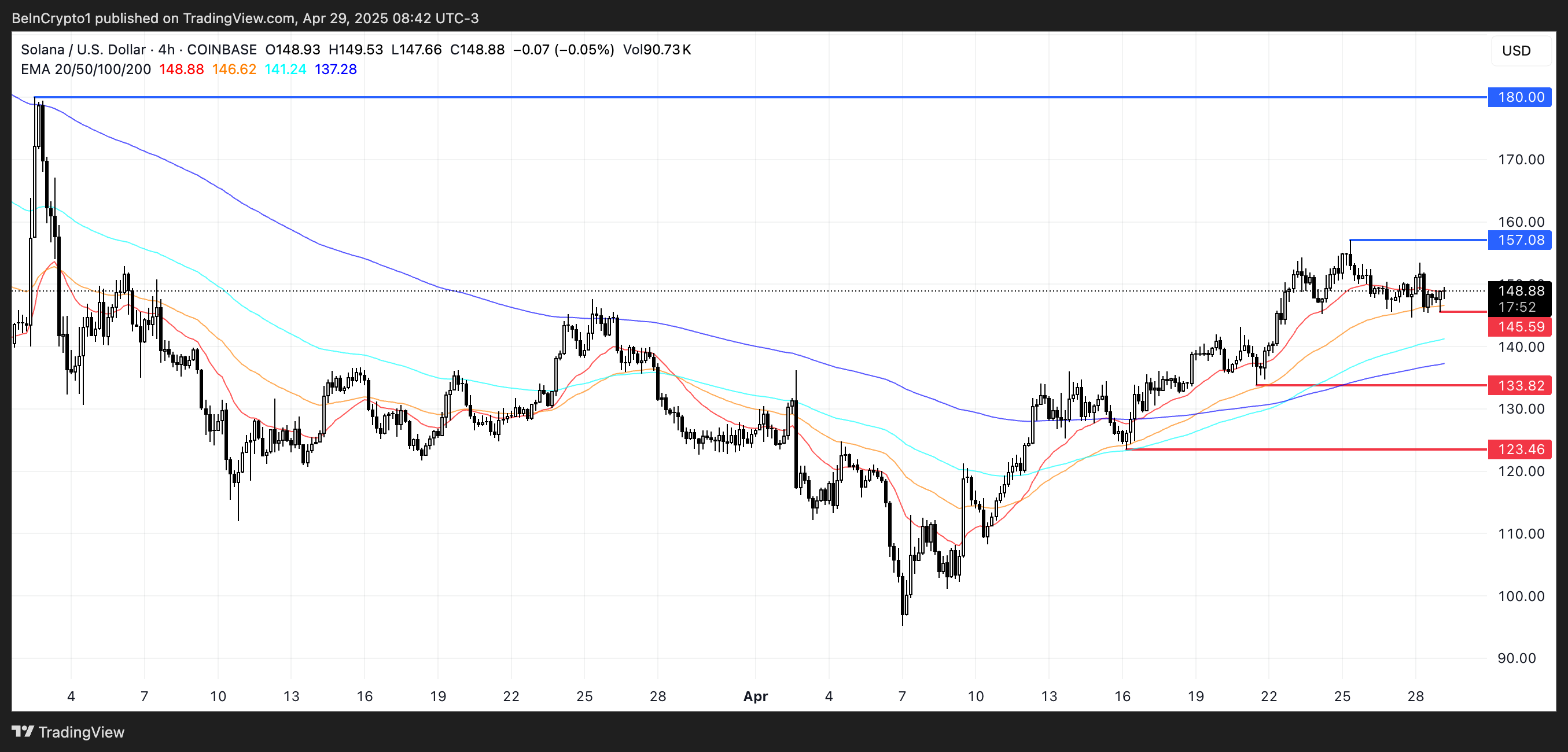This screenshot has height=752, width=1568.
Task: Select the Solana / U.S. Dollar symbol name
Action: point(82,49)
